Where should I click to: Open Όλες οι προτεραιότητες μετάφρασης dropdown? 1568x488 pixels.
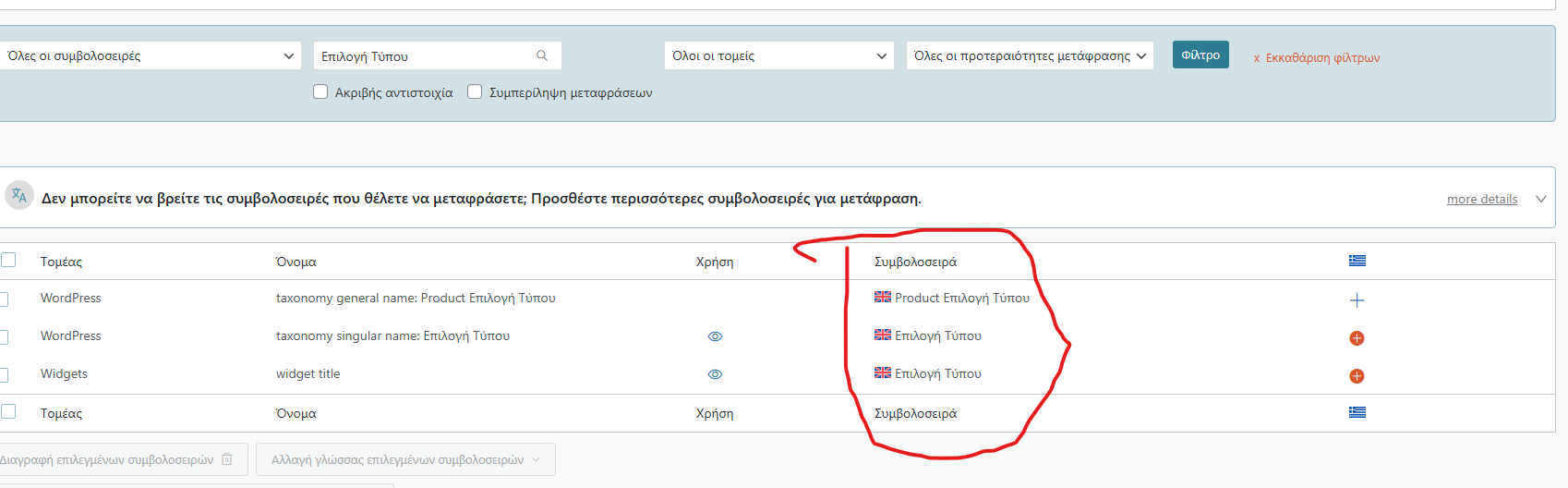(x=1030, y=55)
